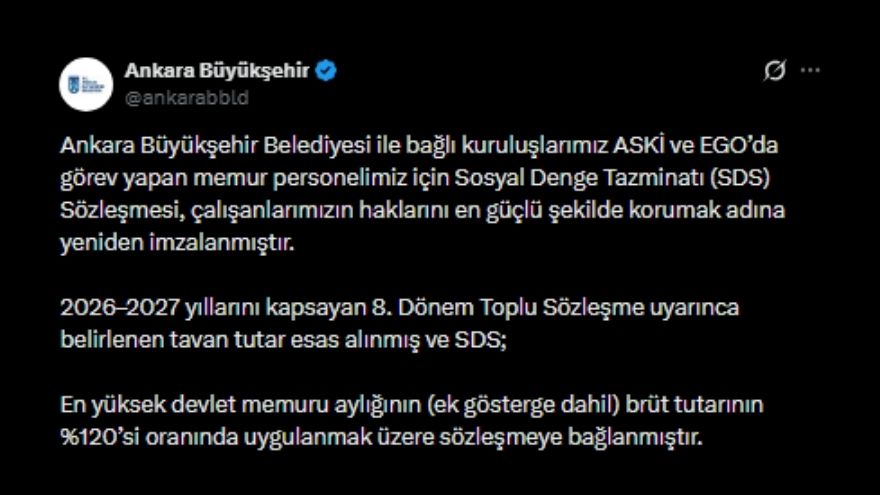This screenshot has height=495, width=880.
Task: Click 'yeniden imzalanmıştır.' text line
Action: coord(177,243)
